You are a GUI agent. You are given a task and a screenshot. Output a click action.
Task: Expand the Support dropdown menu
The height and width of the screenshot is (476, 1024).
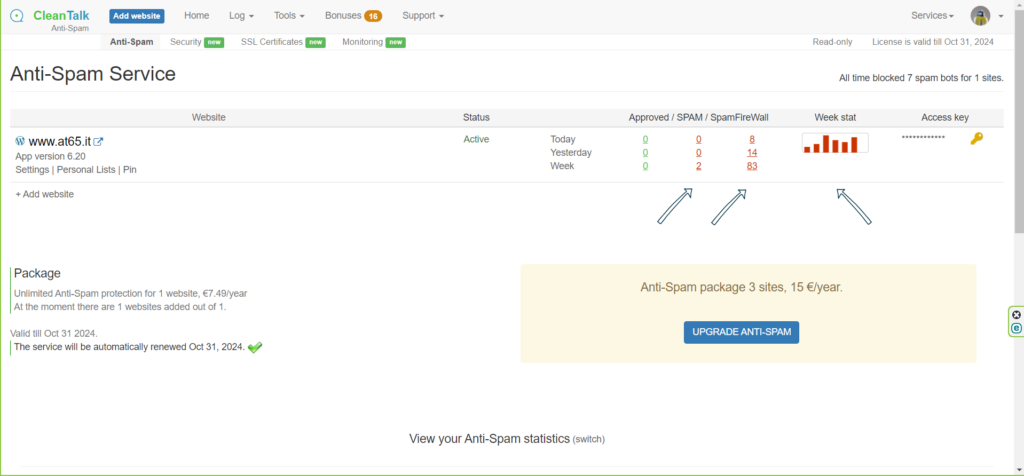tap(423, 16)
